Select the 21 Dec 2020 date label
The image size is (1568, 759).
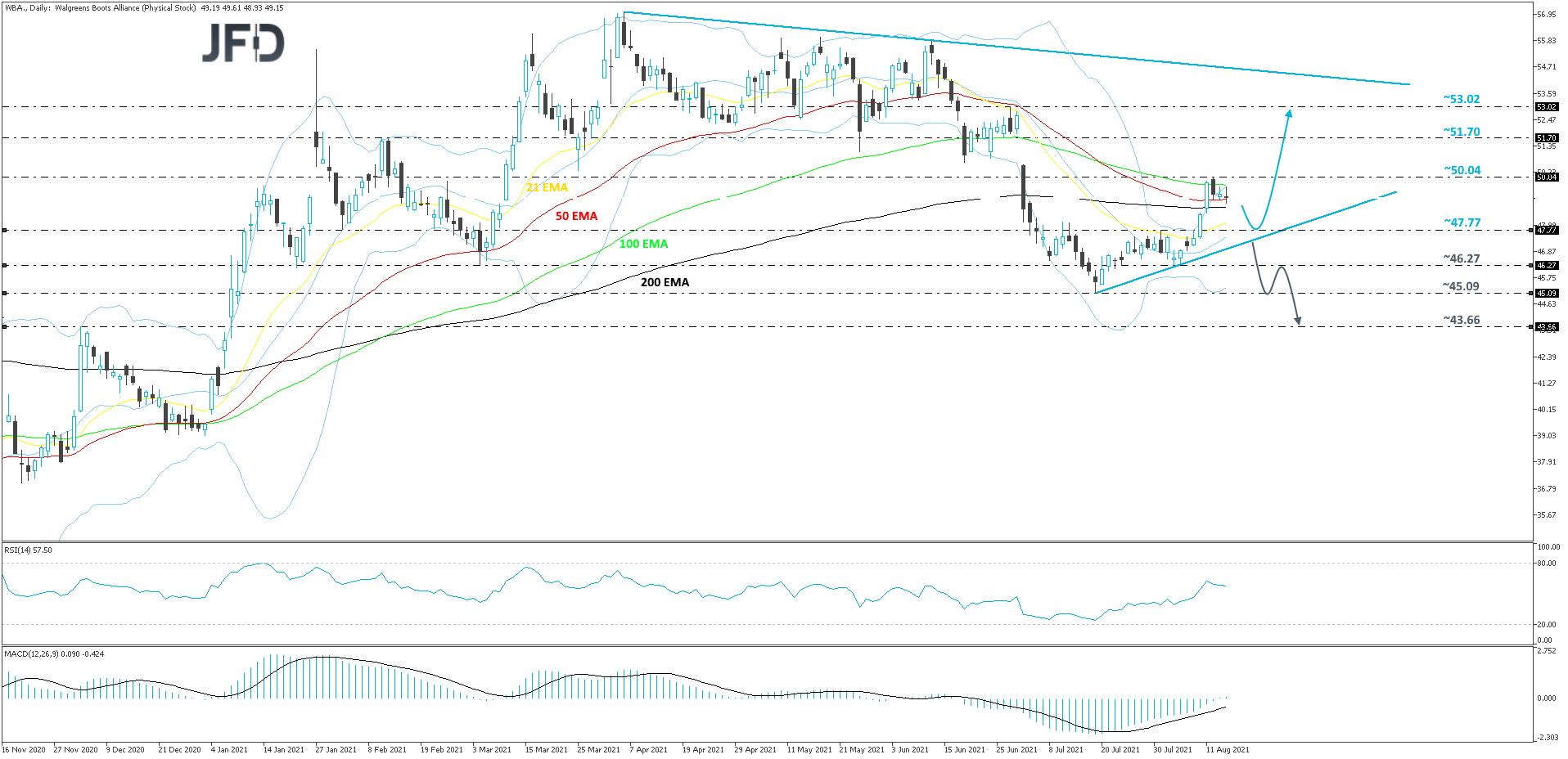click(x=179, y=750)
